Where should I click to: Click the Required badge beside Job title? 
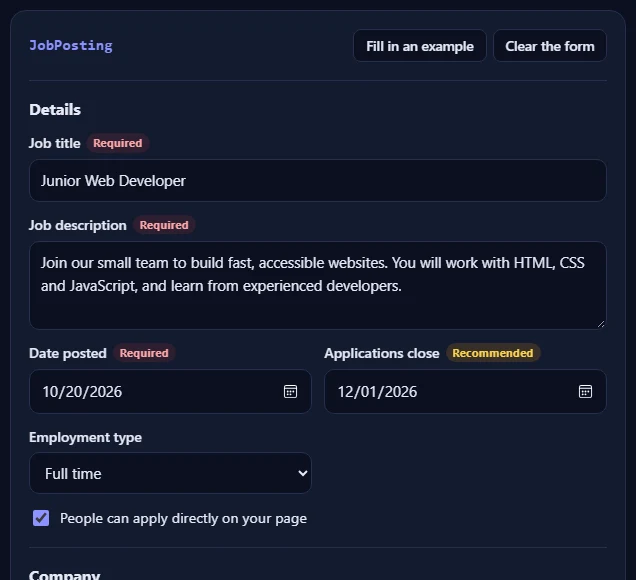[118, 143]
